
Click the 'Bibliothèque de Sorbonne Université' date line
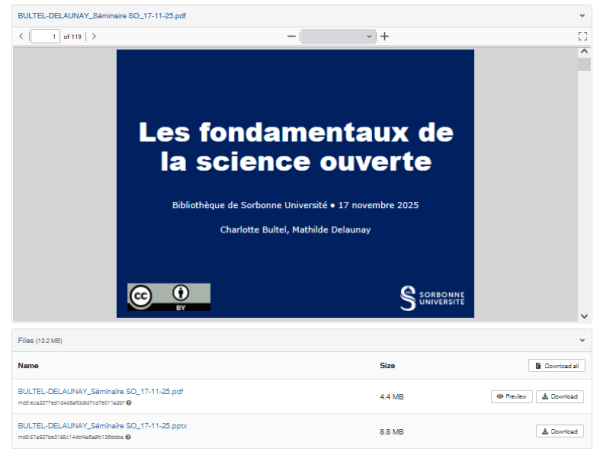click(295, 205)
